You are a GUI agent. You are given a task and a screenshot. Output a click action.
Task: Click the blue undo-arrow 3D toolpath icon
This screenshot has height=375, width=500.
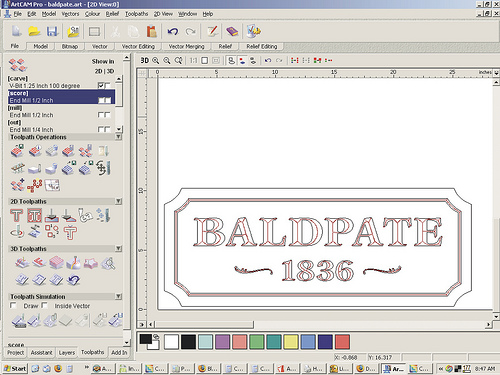pos(73,280)
